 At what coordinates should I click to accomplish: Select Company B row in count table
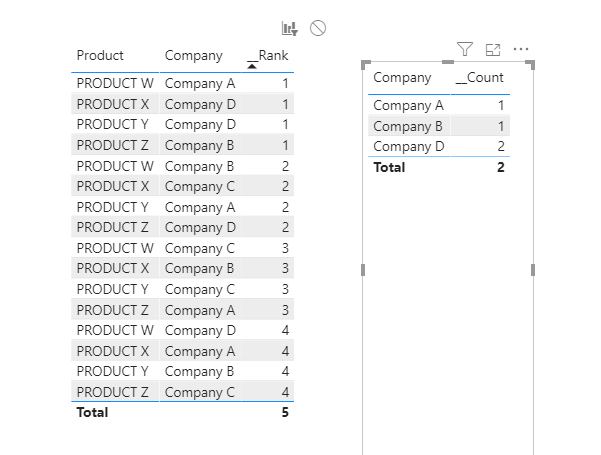click(x=439, y=126)
